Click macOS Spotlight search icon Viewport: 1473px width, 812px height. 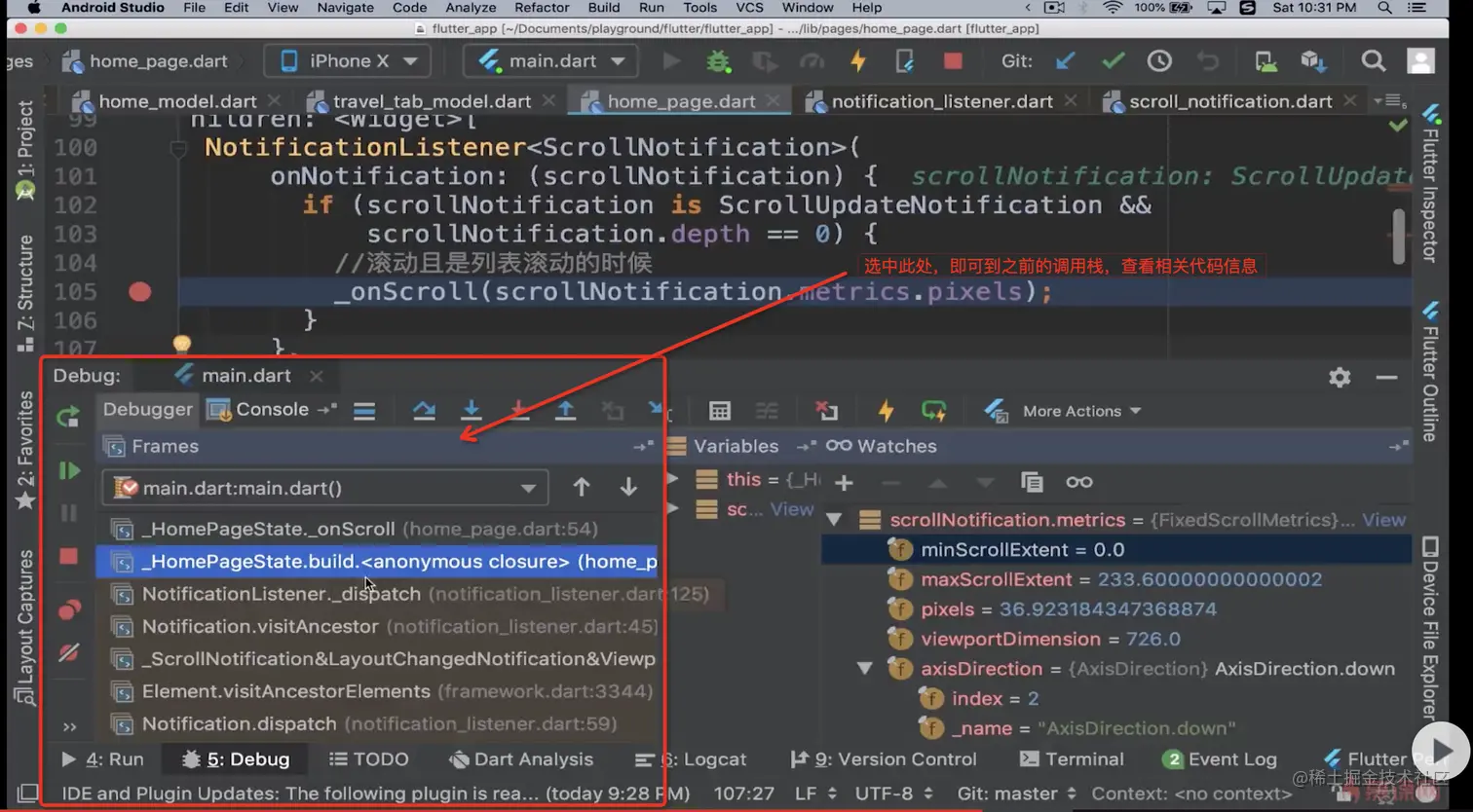1384,8
